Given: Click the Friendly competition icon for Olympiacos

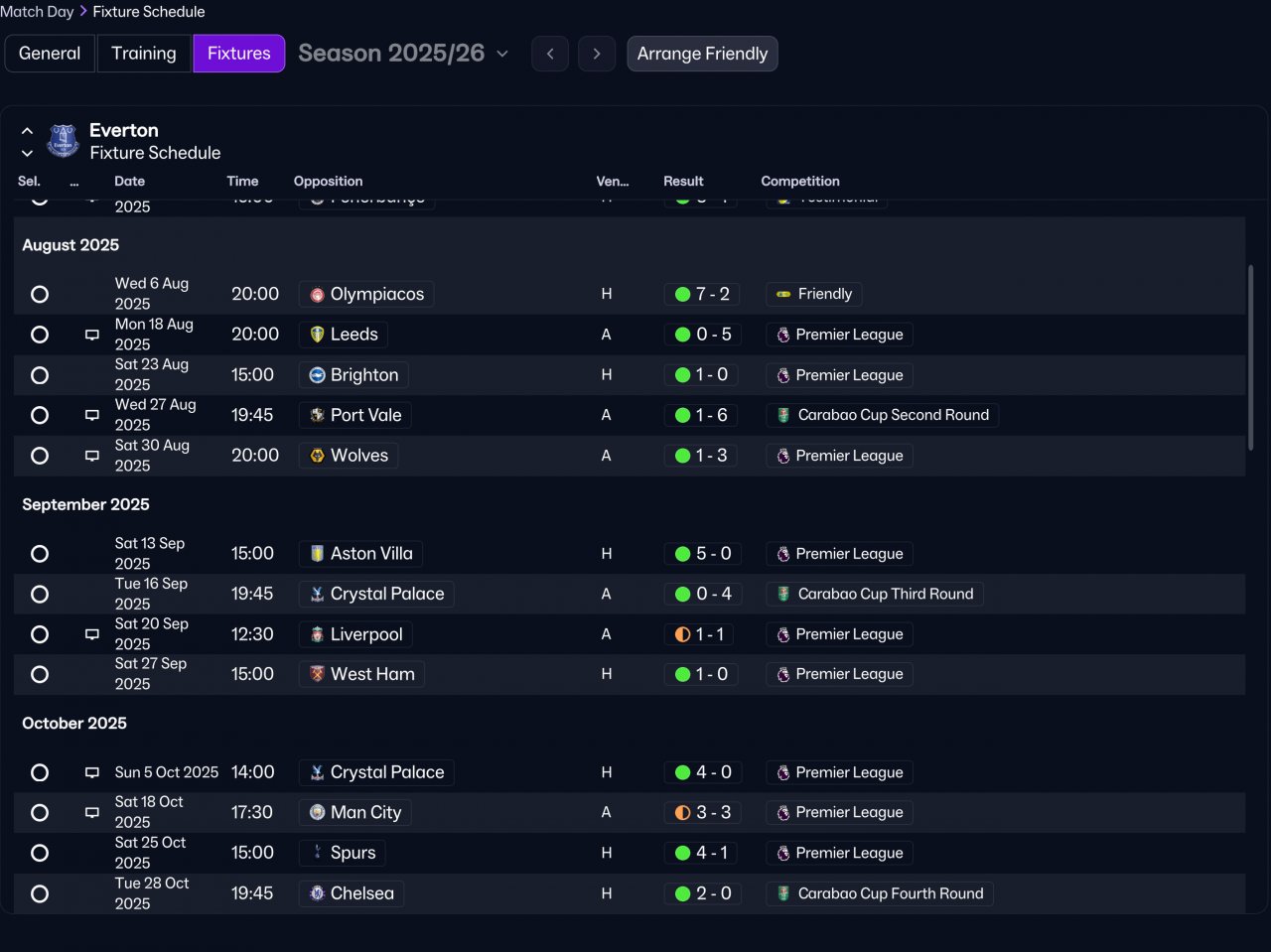Looking at the screenshot, I should pyautogui.click(x=783, y=294).
